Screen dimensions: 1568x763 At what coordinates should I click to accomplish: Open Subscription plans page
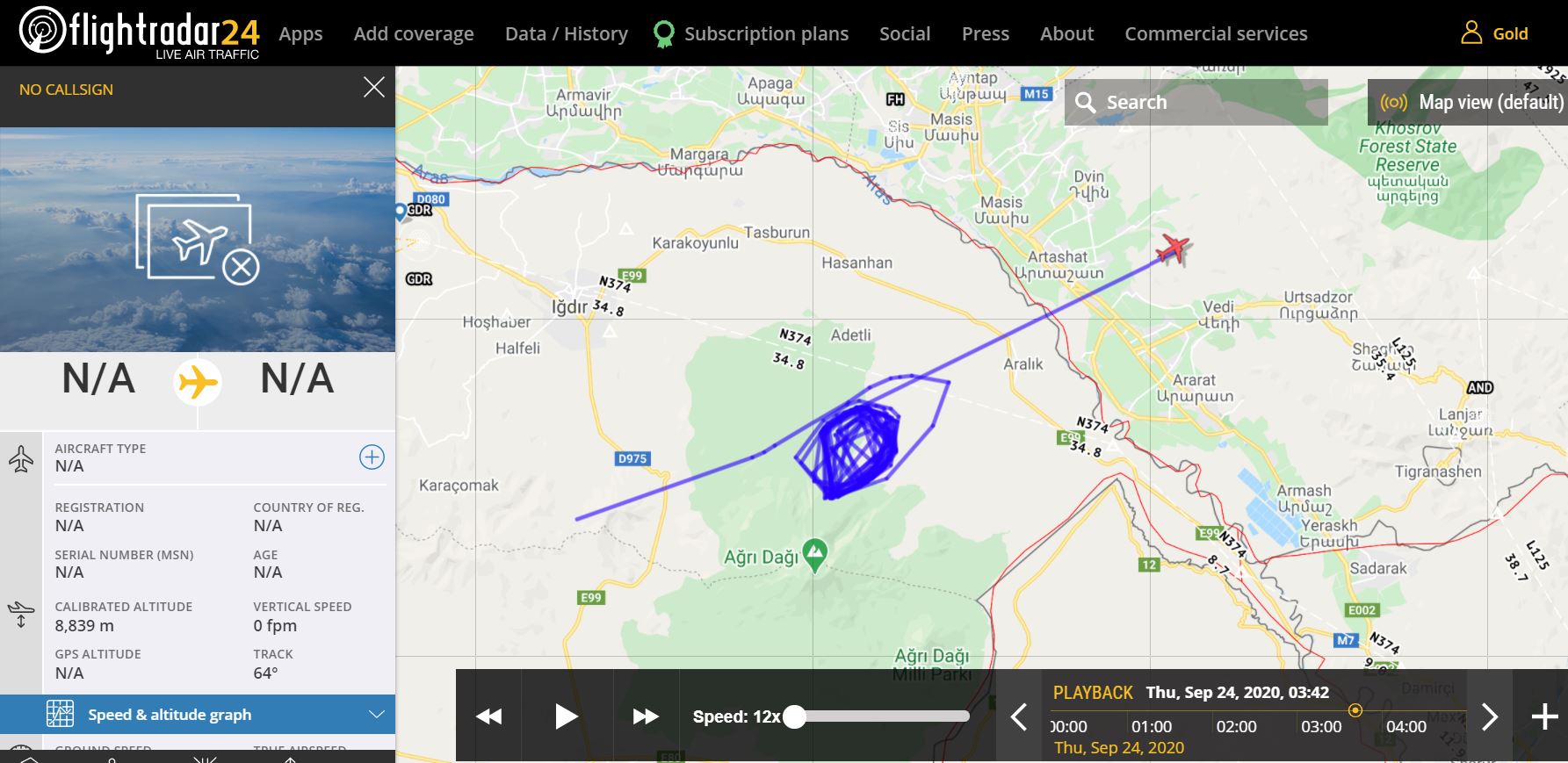point(766,34)
